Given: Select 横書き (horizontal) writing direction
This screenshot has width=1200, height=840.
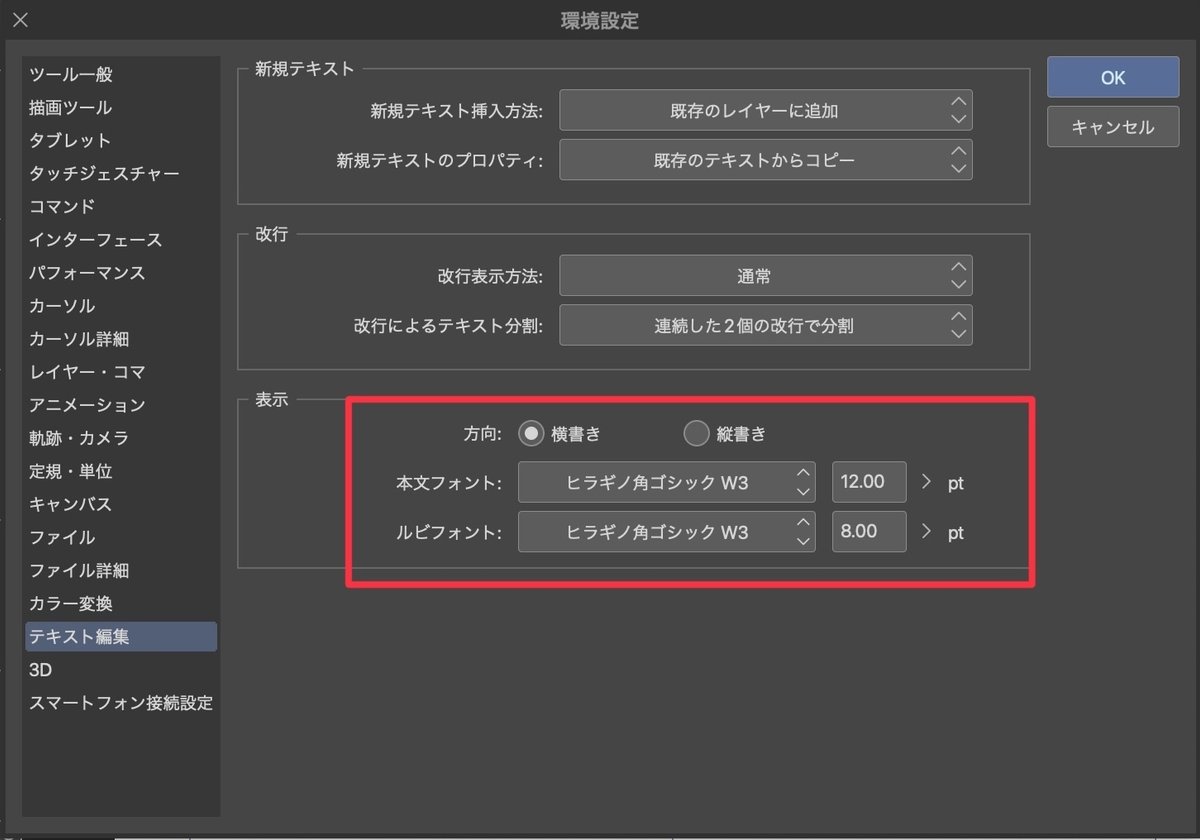Looking at the screenshot, I should [x=532, y=432].
